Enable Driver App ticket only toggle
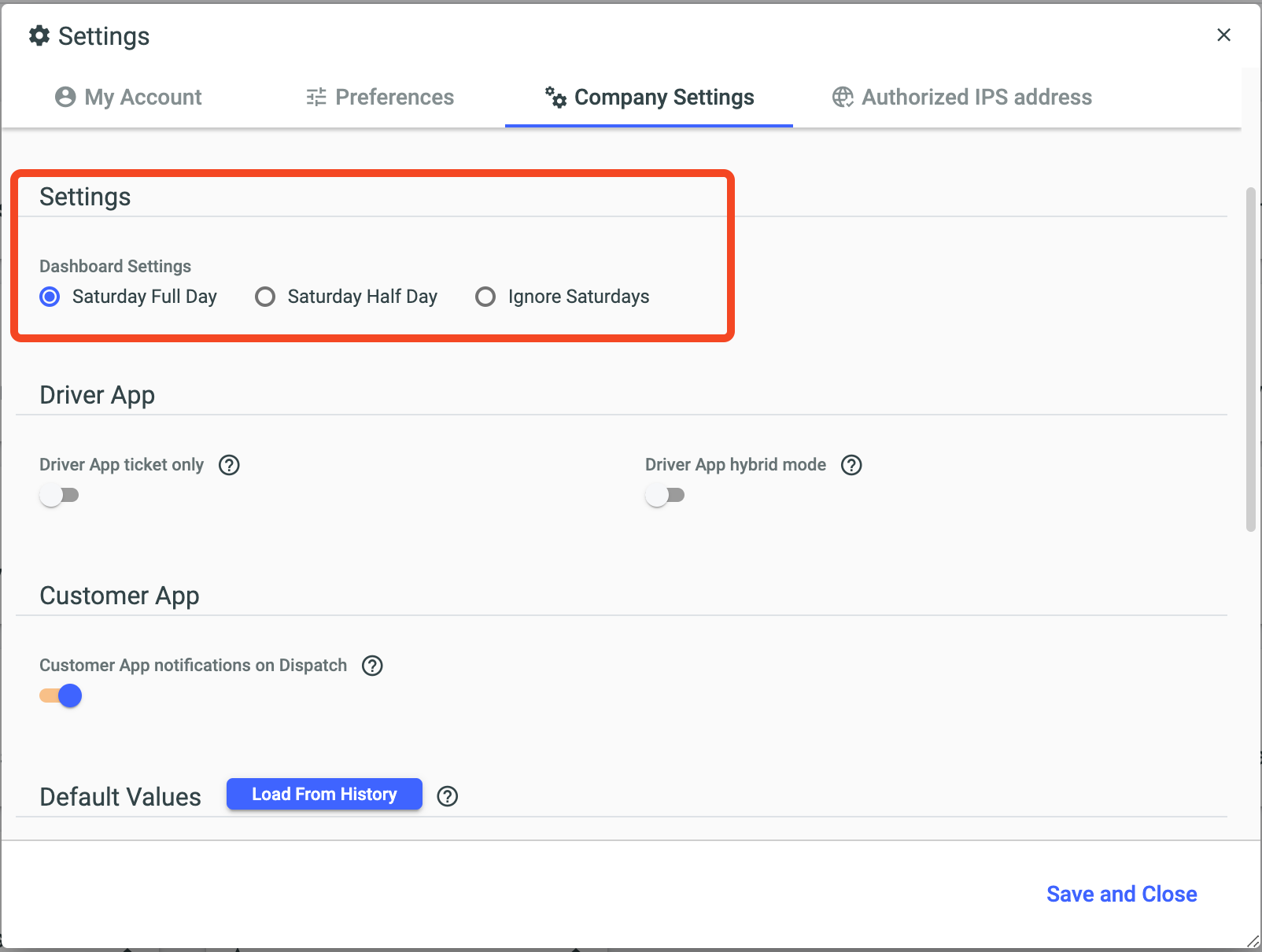 point(60,495)
